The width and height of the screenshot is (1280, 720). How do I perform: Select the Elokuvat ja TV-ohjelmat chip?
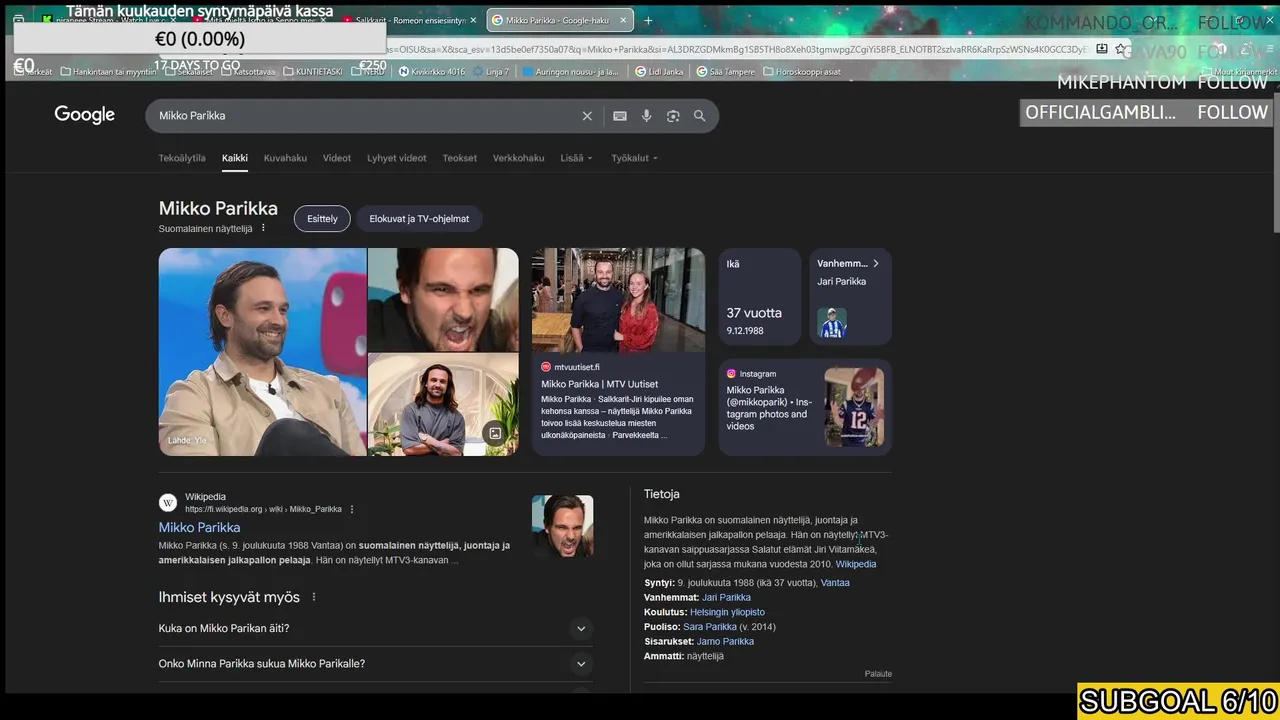click(419, 219)
